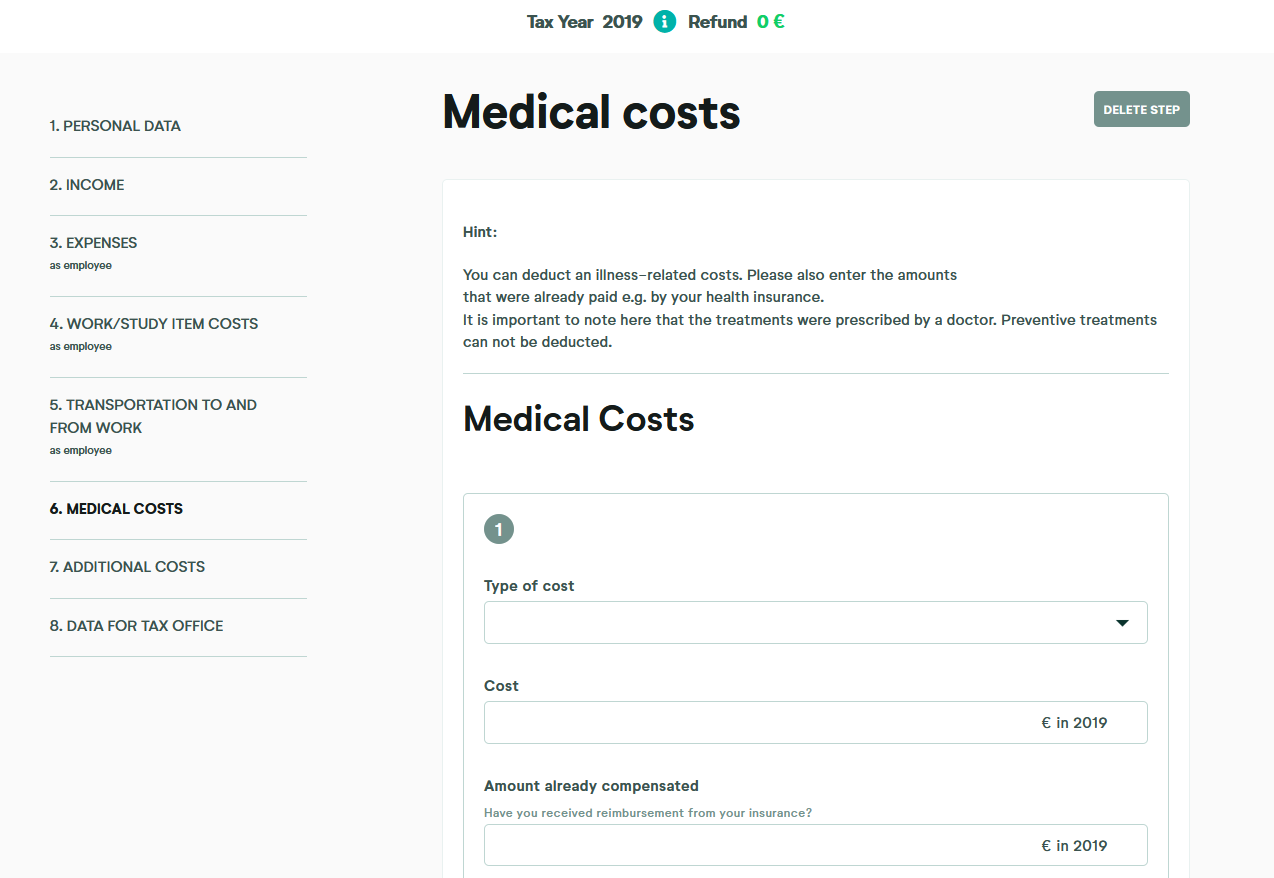Open Transportation To And From Work step
1274x878 pixels.
point(153,416)
